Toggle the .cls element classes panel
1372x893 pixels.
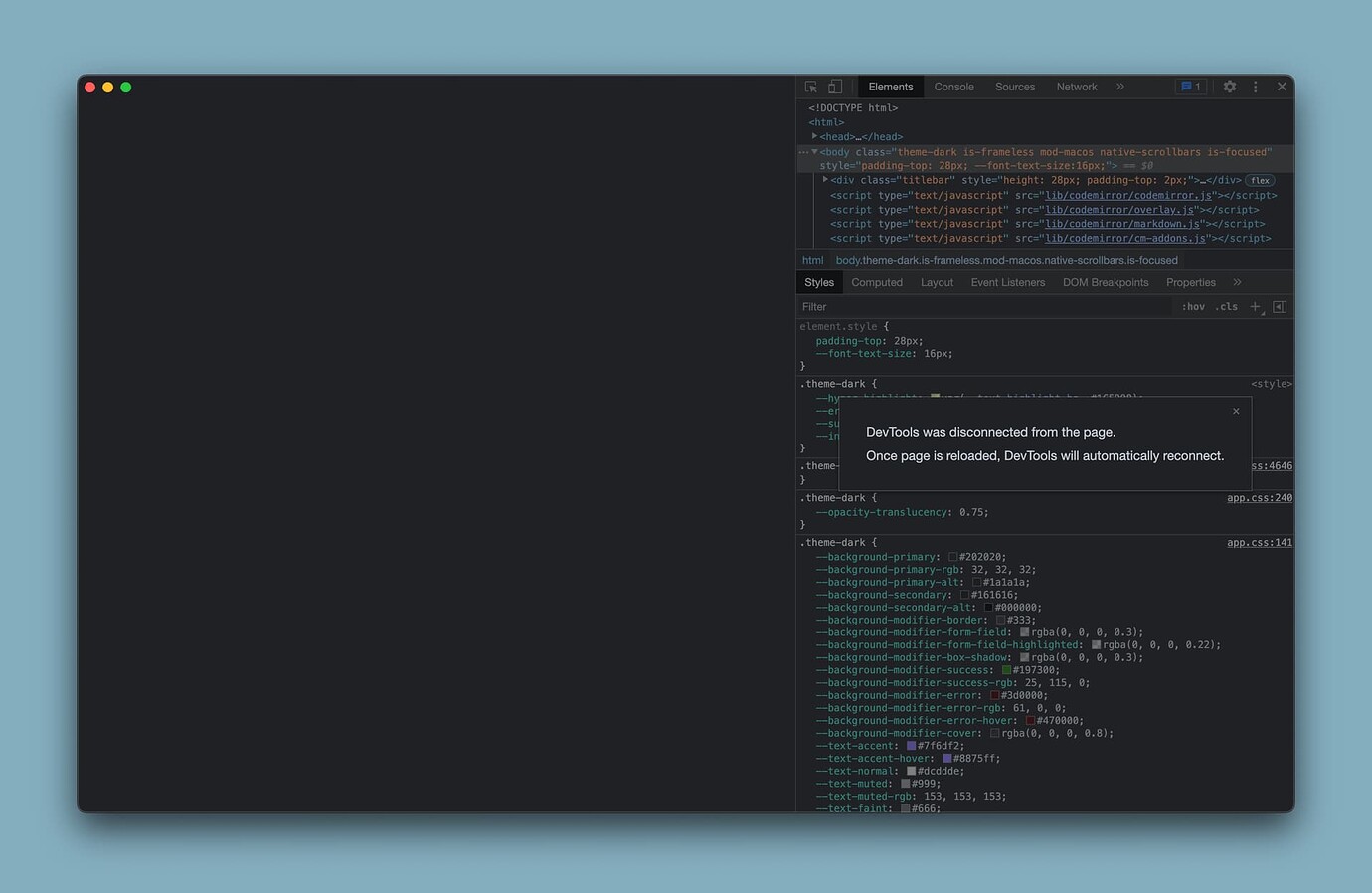tap(1227, 307)
